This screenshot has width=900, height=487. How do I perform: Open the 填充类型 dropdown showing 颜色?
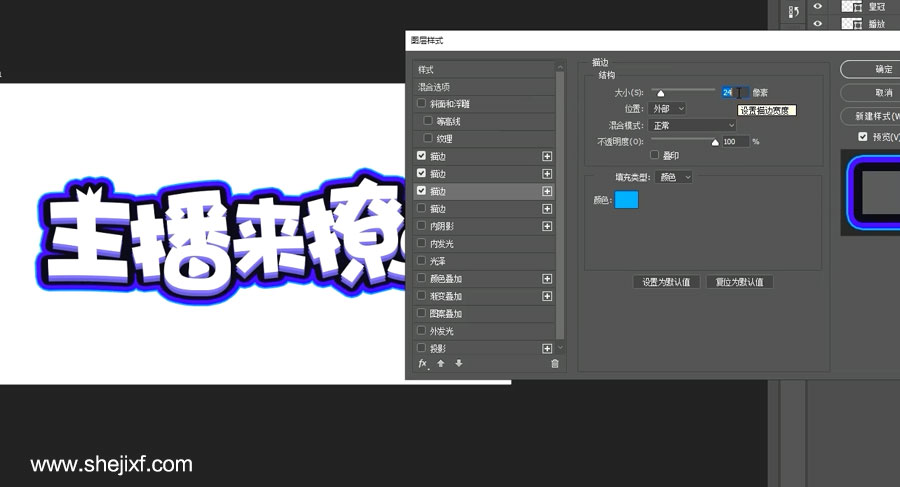(674, 177)
